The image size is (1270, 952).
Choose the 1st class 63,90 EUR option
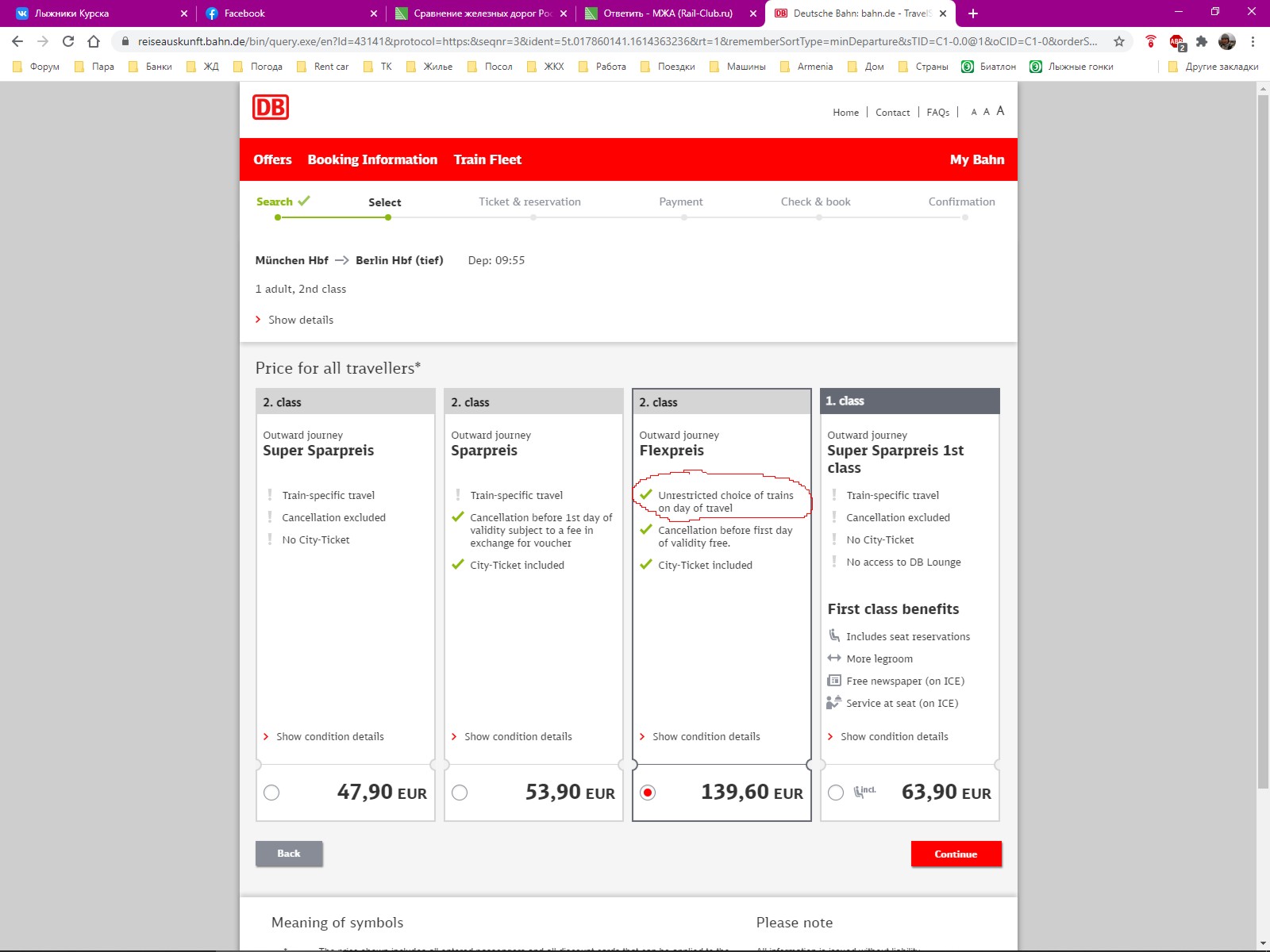[836, 793]
